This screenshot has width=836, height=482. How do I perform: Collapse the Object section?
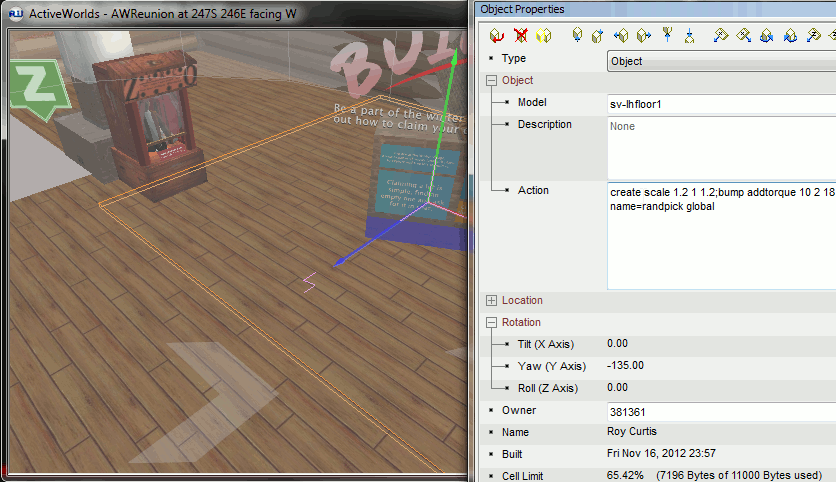[x=491, y=80]
